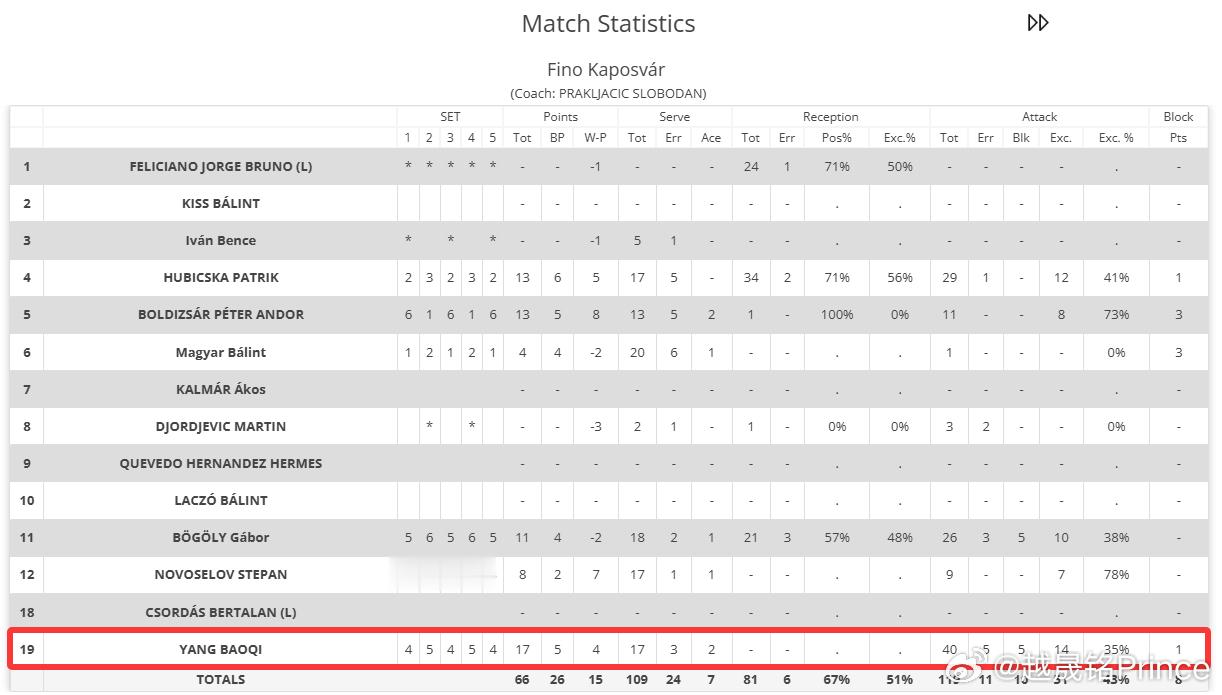Select the YANG BAOQI player row
The height and width of the screenshot is (695, 1222).
pos(609,649)
